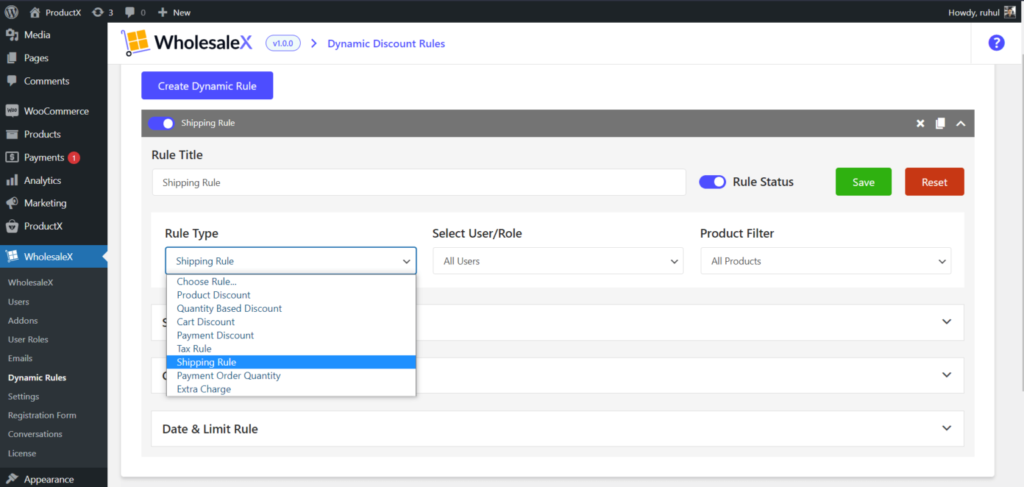Open the WordPress logo menu

11,12
